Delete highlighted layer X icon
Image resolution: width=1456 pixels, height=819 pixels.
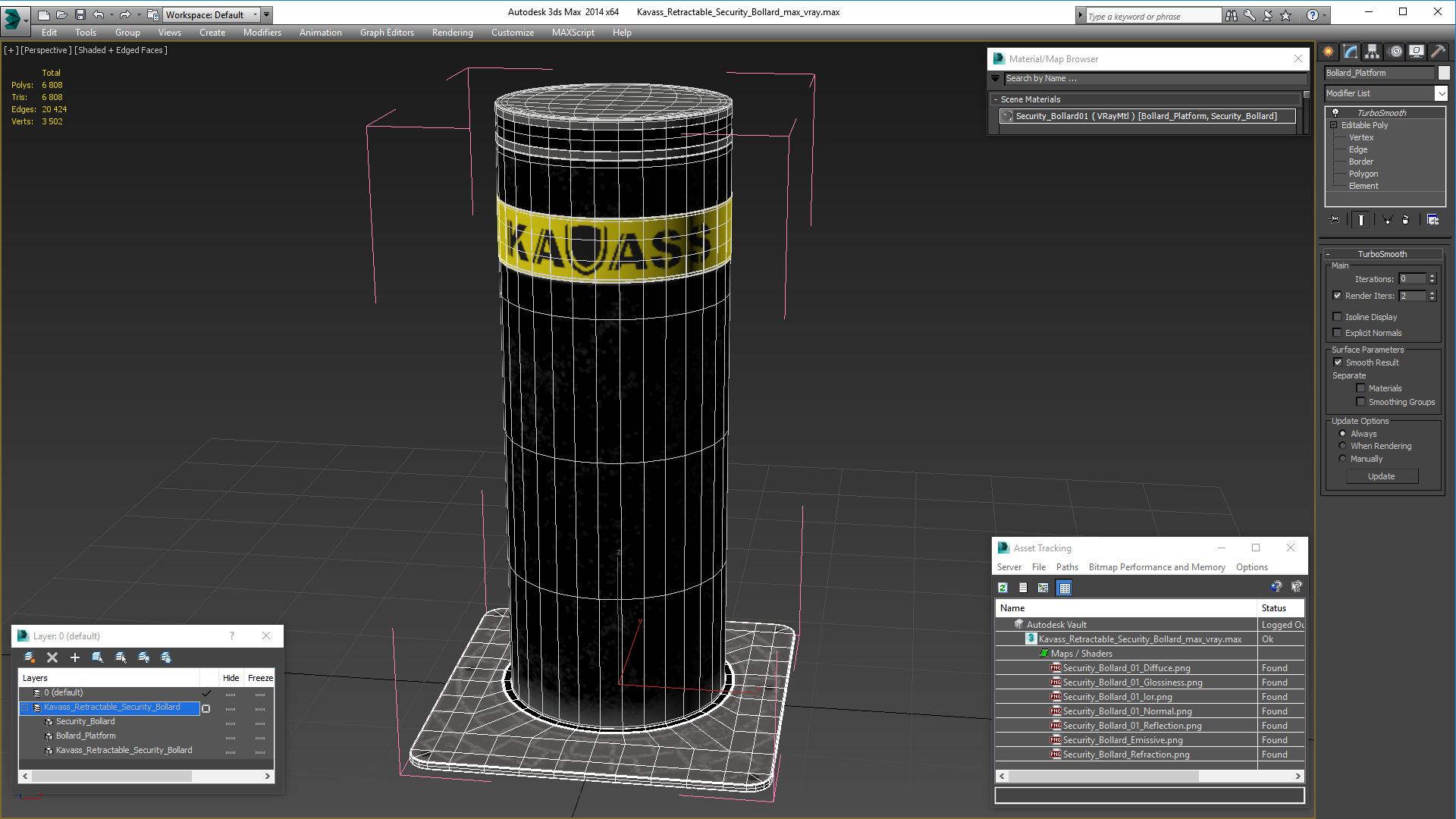[52, 657]
